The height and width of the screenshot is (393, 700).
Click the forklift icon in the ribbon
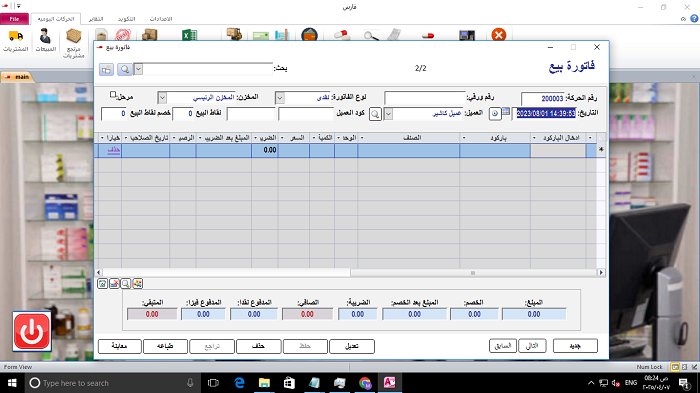[x=234, y=34]
